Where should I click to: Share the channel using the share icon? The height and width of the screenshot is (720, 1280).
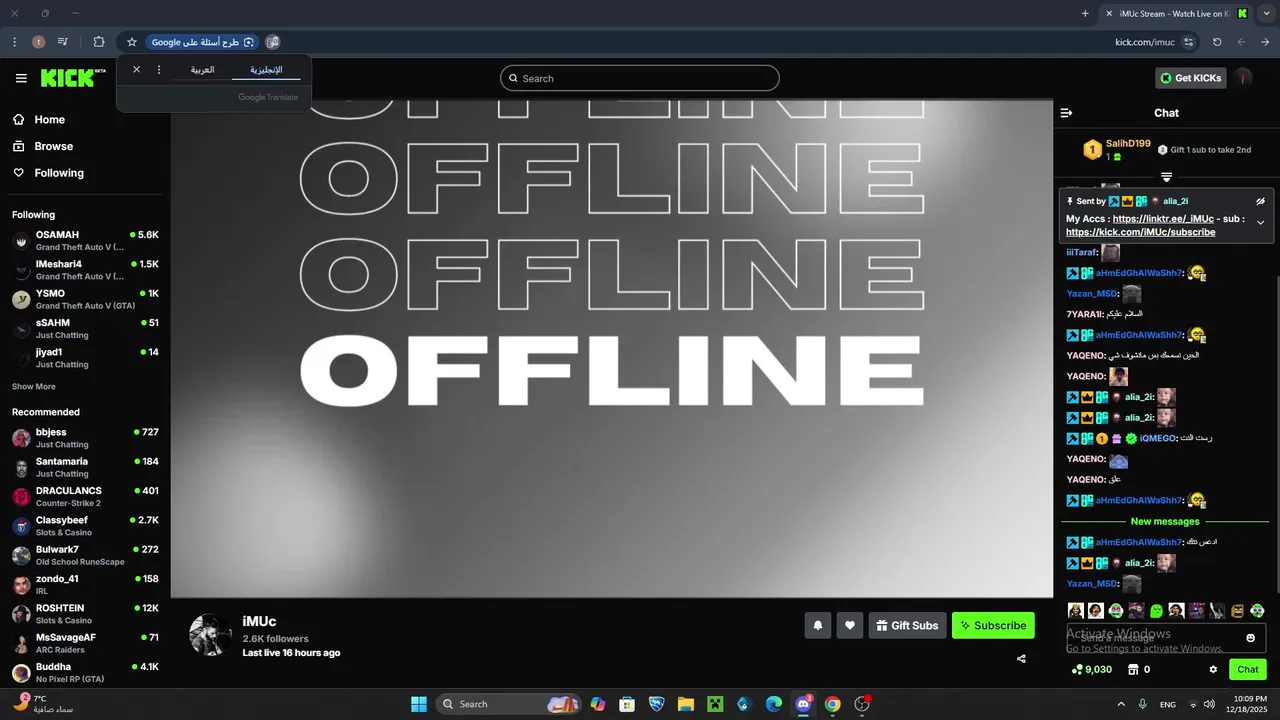click(1021, 658)
